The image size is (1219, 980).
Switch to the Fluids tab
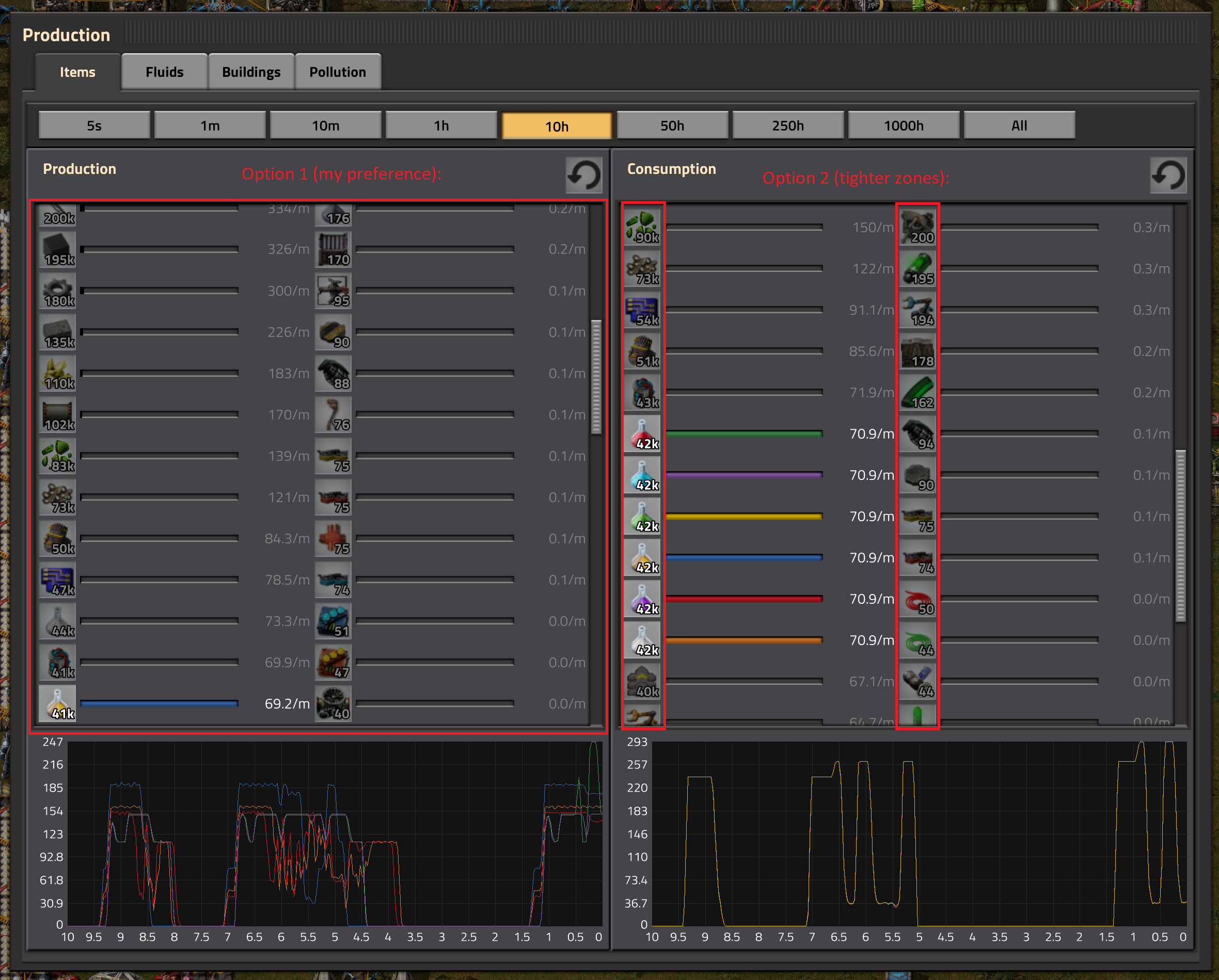point(165,72)
